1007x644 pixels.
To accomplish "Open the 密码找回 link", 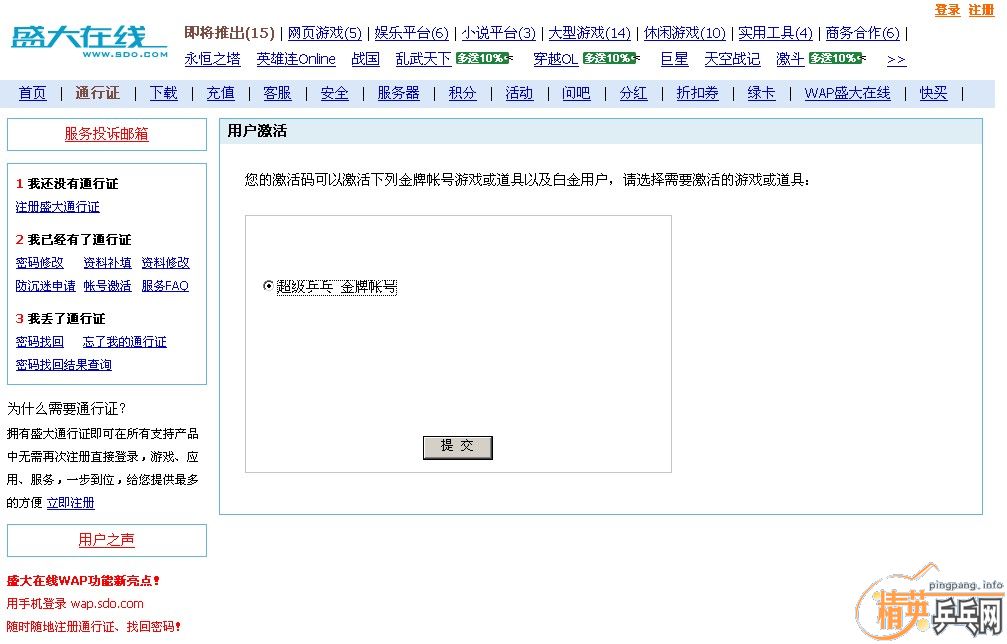I will click(39, 342).
